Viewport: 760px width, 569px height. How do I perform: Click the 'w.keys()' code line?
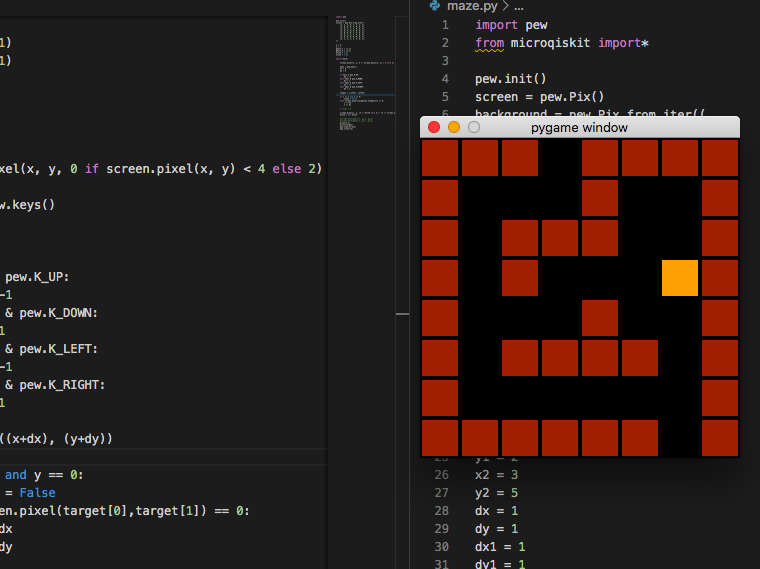[x=27, y=205]
